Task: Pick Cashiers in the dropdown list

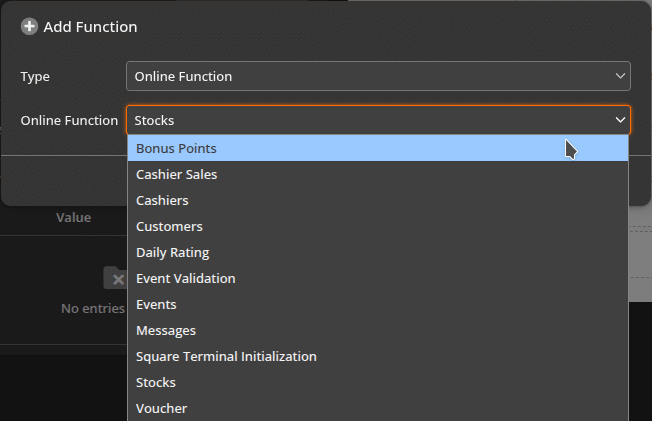Action: pos(378,201)
